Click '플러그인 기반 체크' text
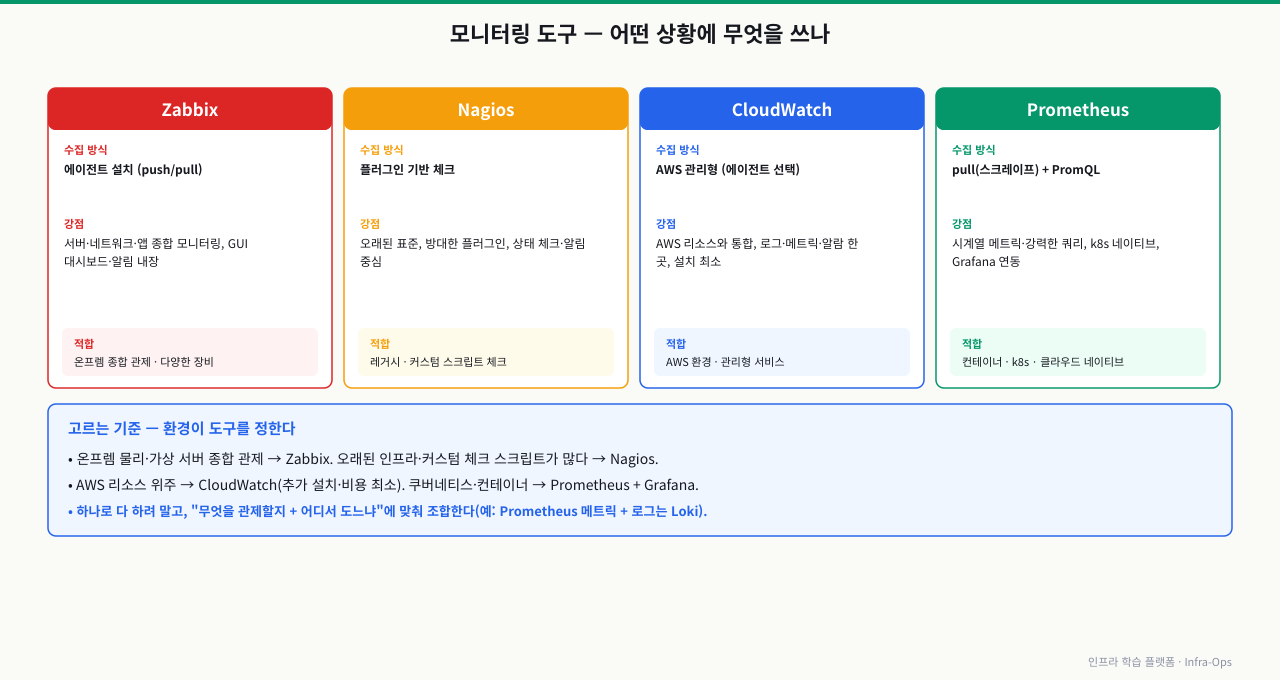The image size is (1280, 680). (x=407, y=170)
